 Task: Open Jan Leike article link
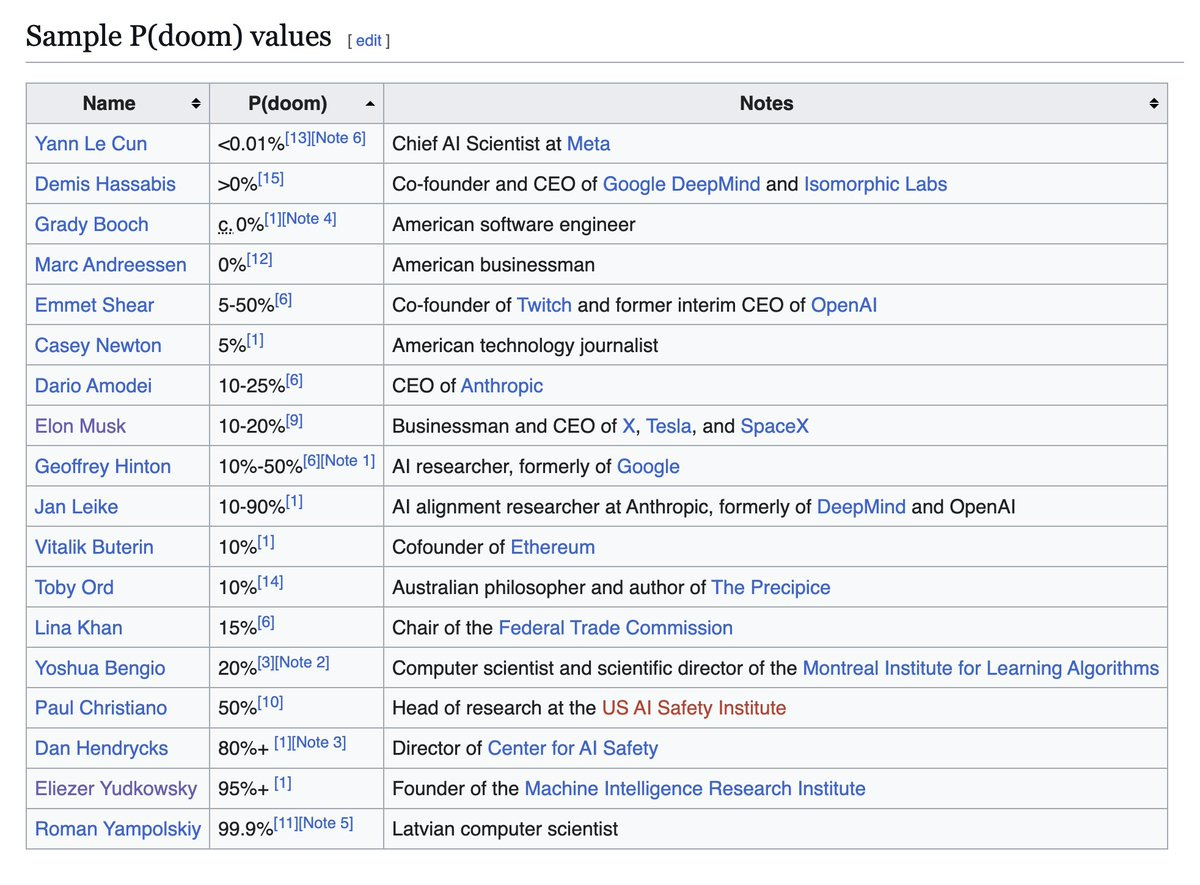[x=76, y=507]
